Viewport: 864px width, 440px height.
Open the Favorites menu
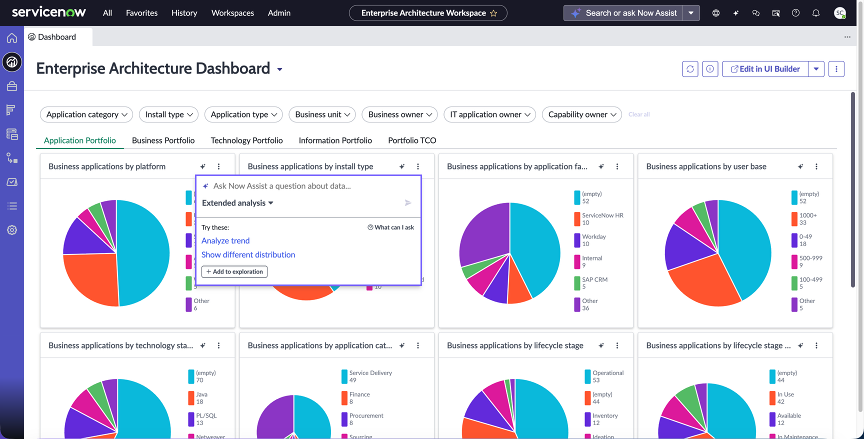coord(142,13)
